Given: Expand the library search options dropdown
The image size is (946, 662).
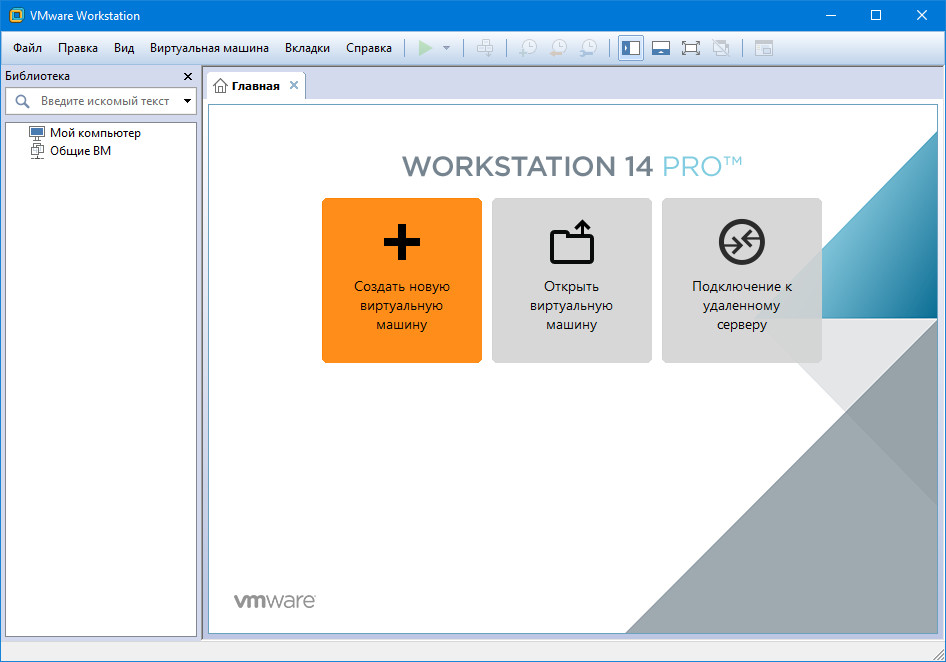Looking at the screenshot, I should (187, 101).
